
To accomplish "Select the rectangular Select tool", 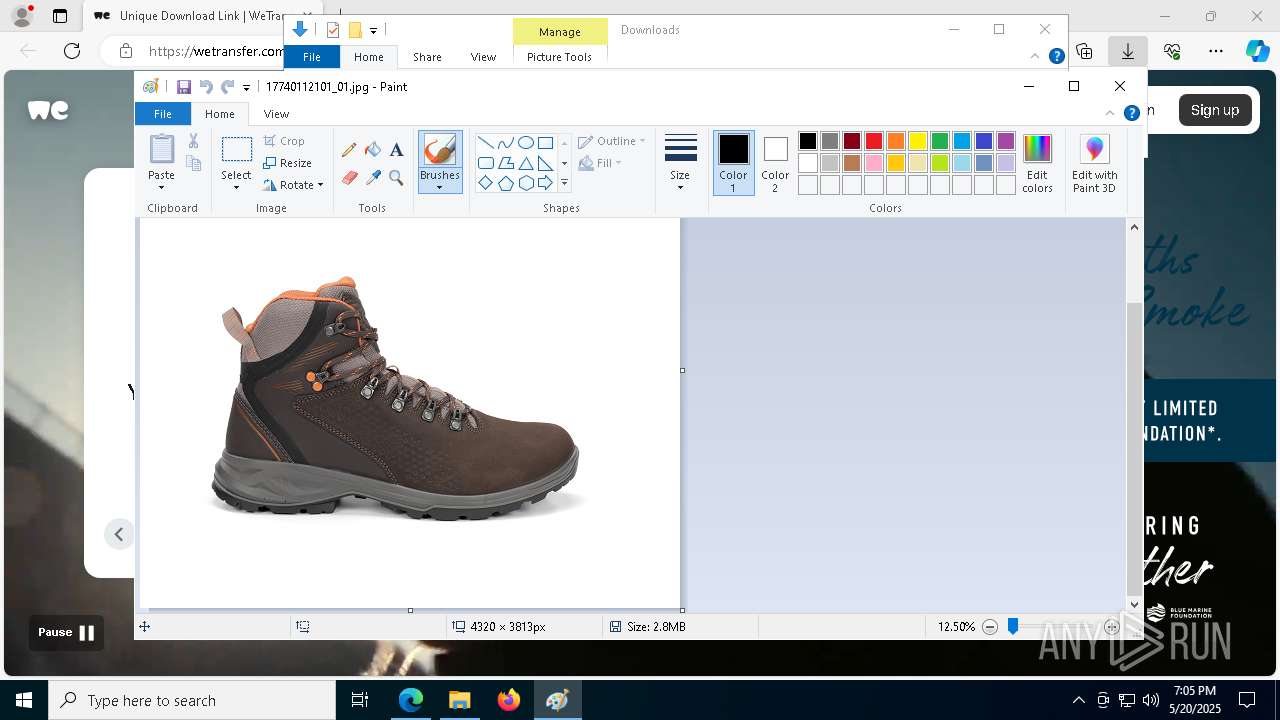I will [x=236, y=150].
